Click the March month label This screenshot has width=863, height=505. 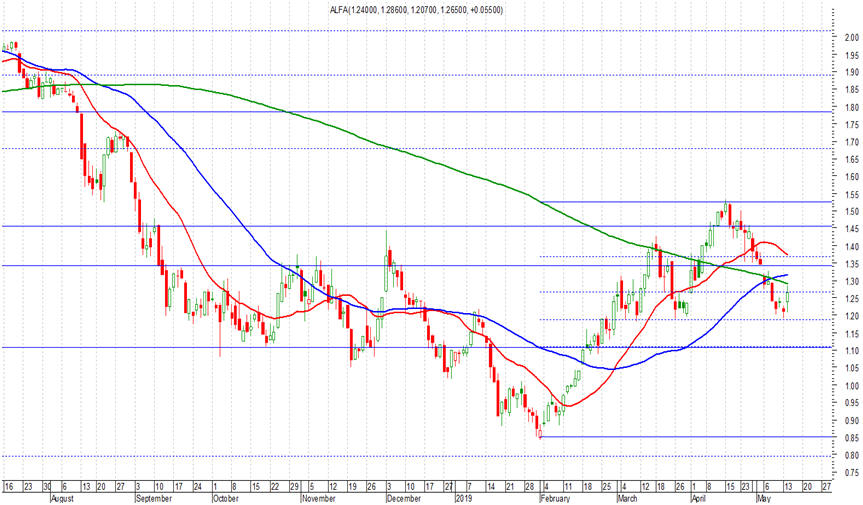click(x=627, y=498)
